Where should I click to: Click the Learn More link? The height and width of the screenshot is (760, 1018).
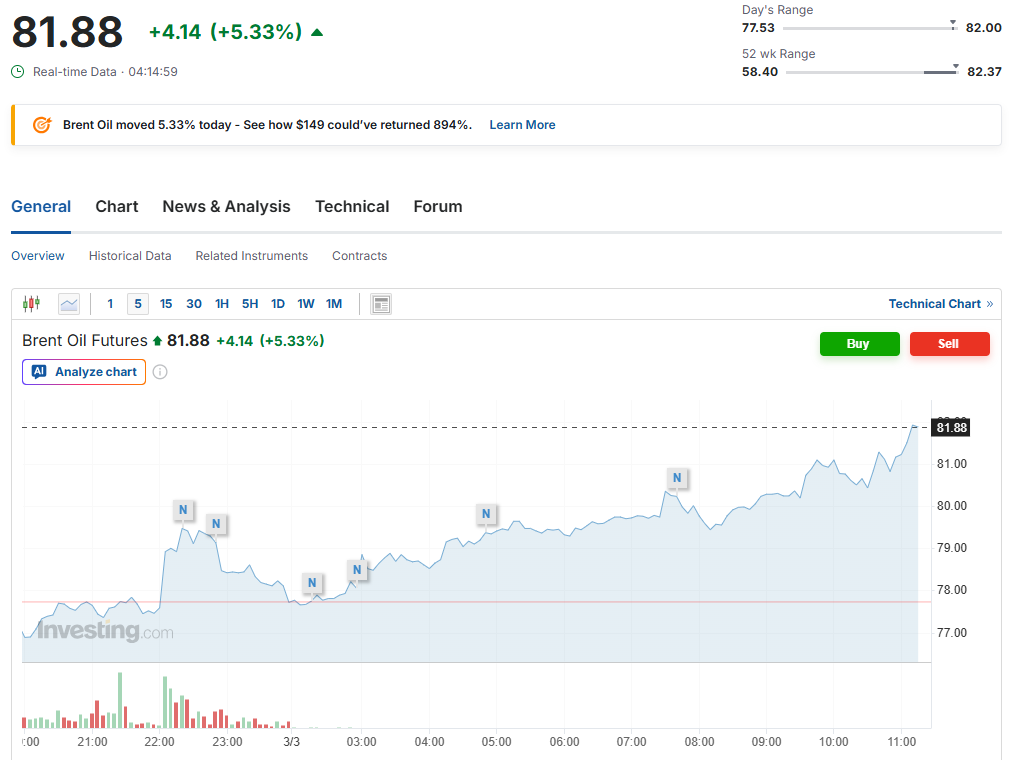click(x=522, y=125)
